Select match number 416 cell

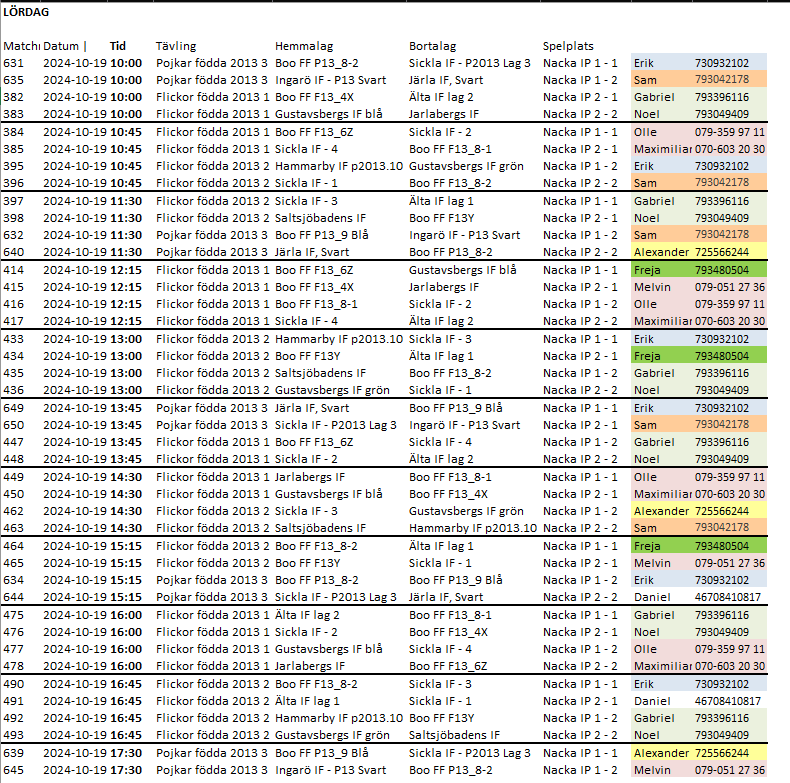[x=13, y=304]
